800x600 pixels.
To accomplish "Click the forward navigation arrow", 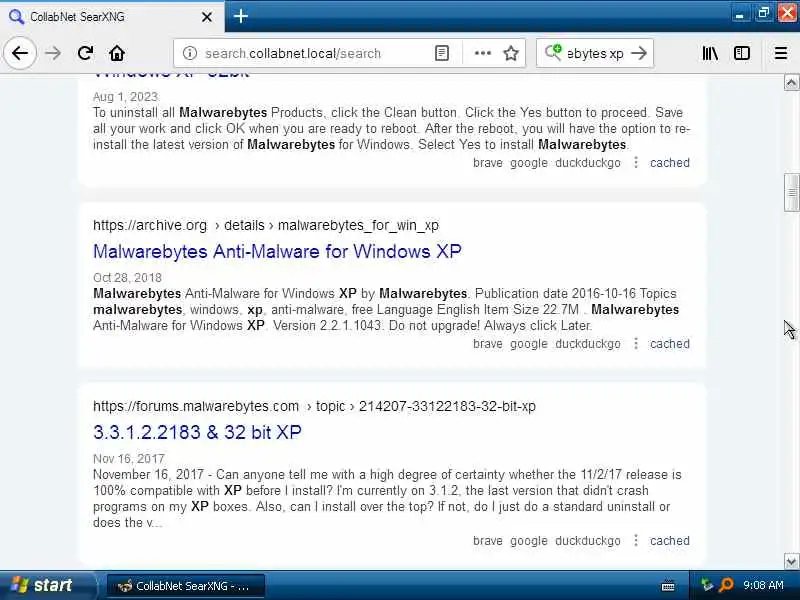I will [53, 53].
